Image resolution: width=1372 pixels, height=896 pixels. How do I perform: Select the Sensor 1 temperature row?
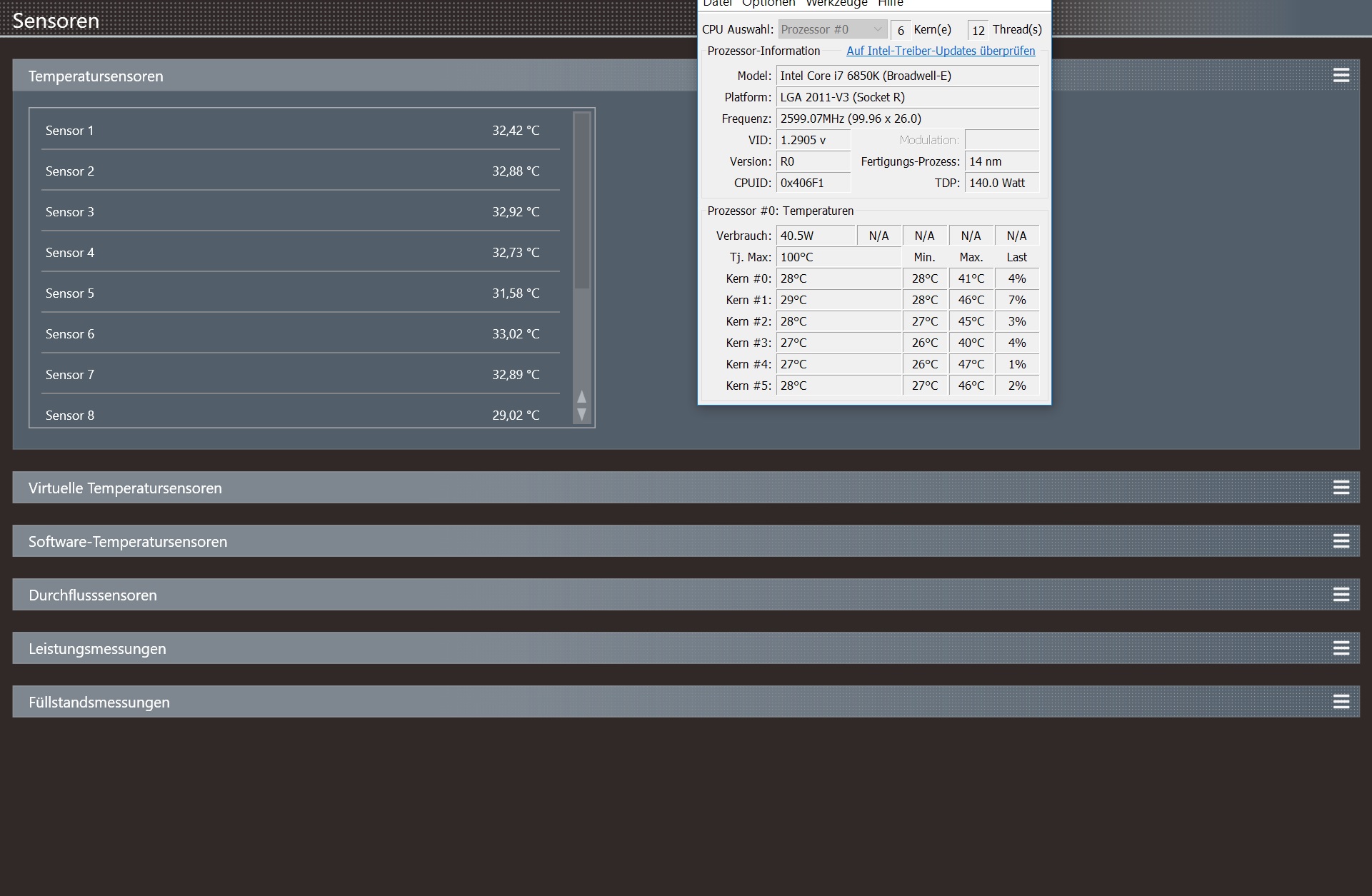(x=300, y=131)
